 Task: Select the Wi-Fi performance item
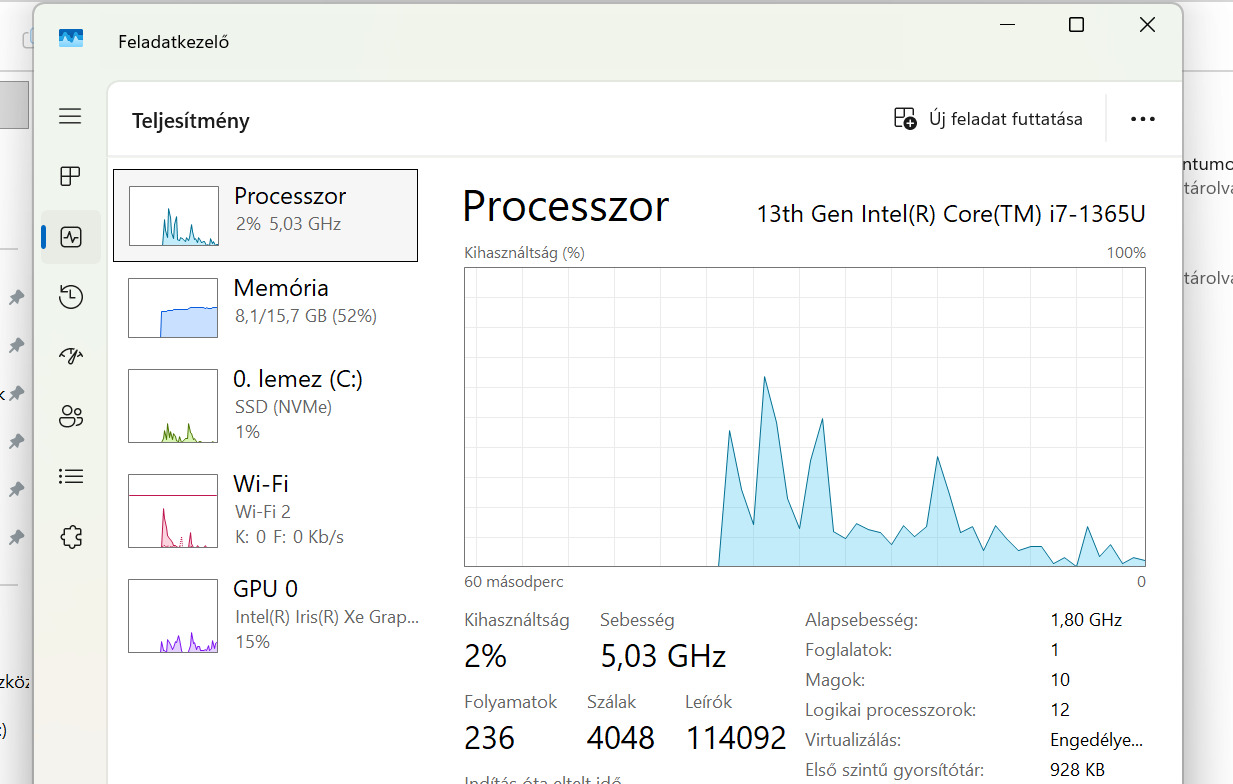click(x=265, y=510)
